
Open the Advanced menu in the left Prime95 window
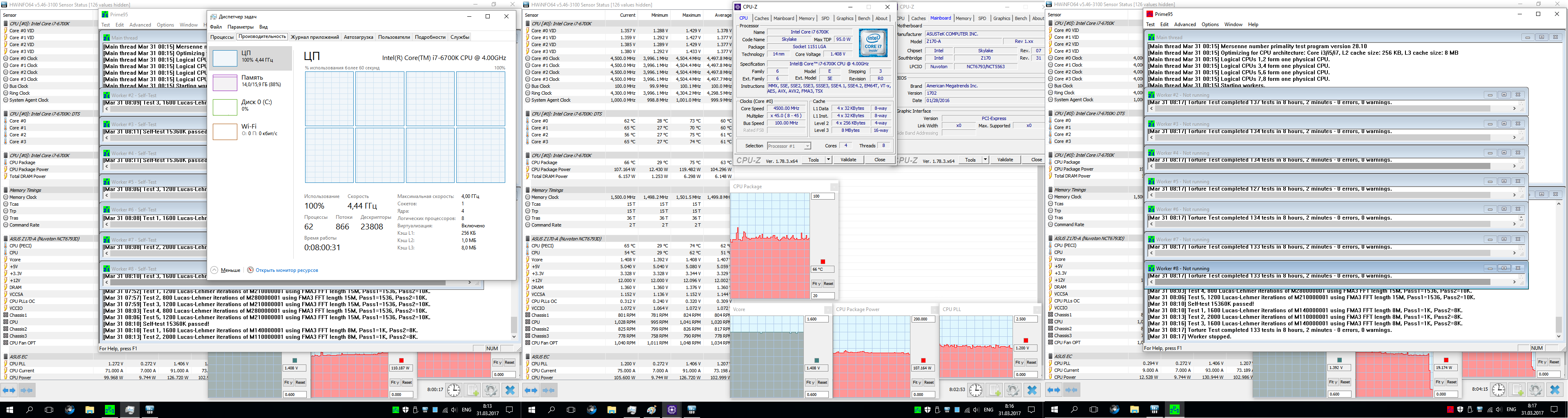(x=140, y=25)
